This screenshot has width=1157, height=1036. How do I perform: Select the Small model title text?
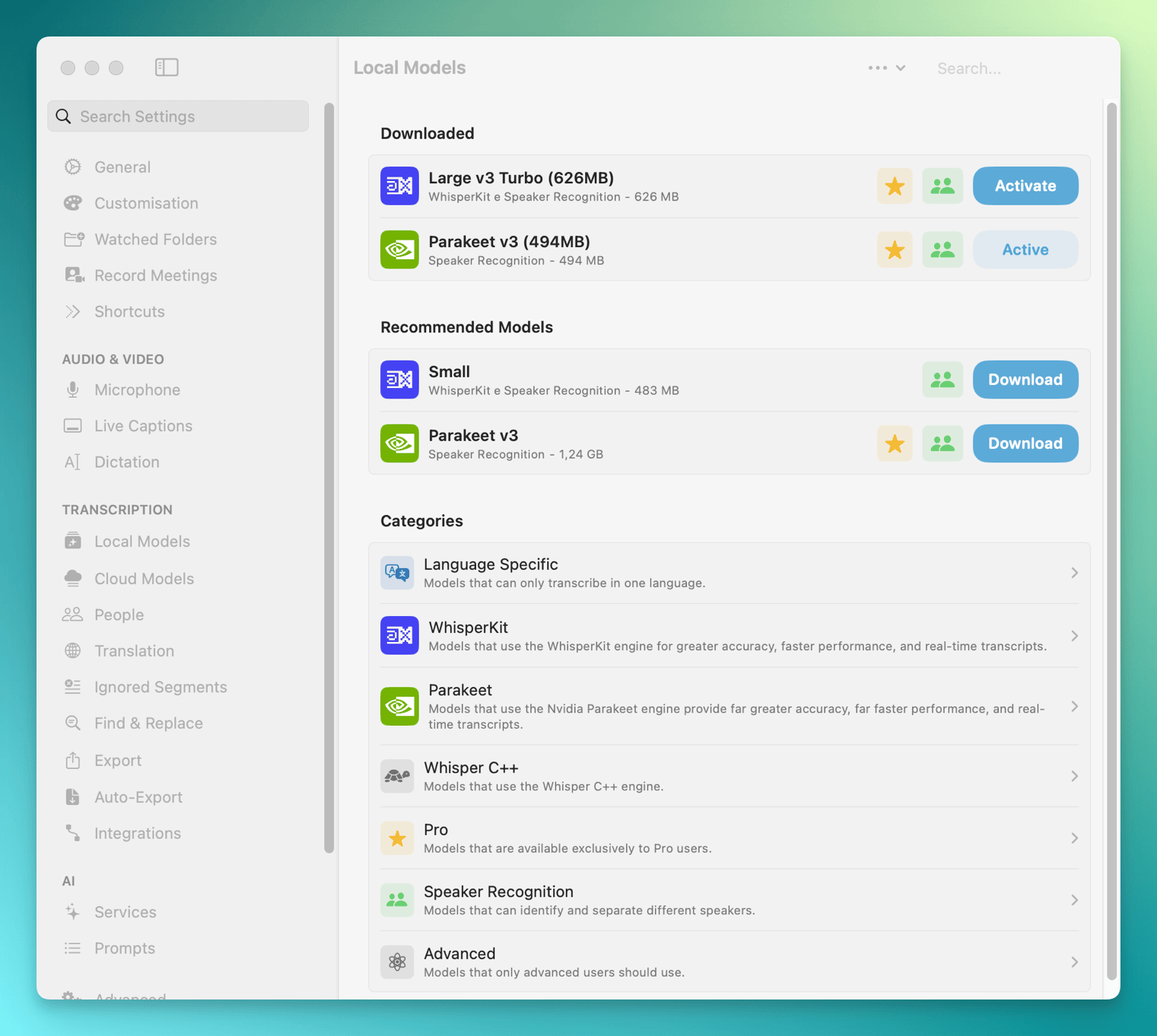click(x=449, y=371)
